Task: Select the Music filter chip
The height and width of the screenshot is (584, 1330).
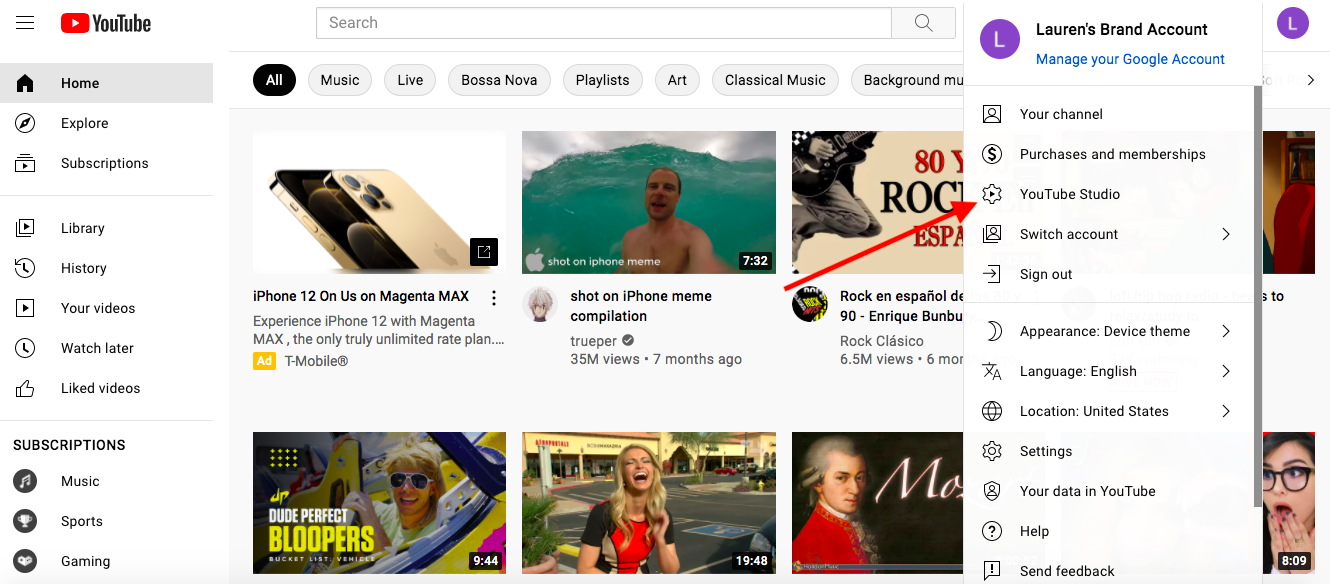Action: point(340,80)
